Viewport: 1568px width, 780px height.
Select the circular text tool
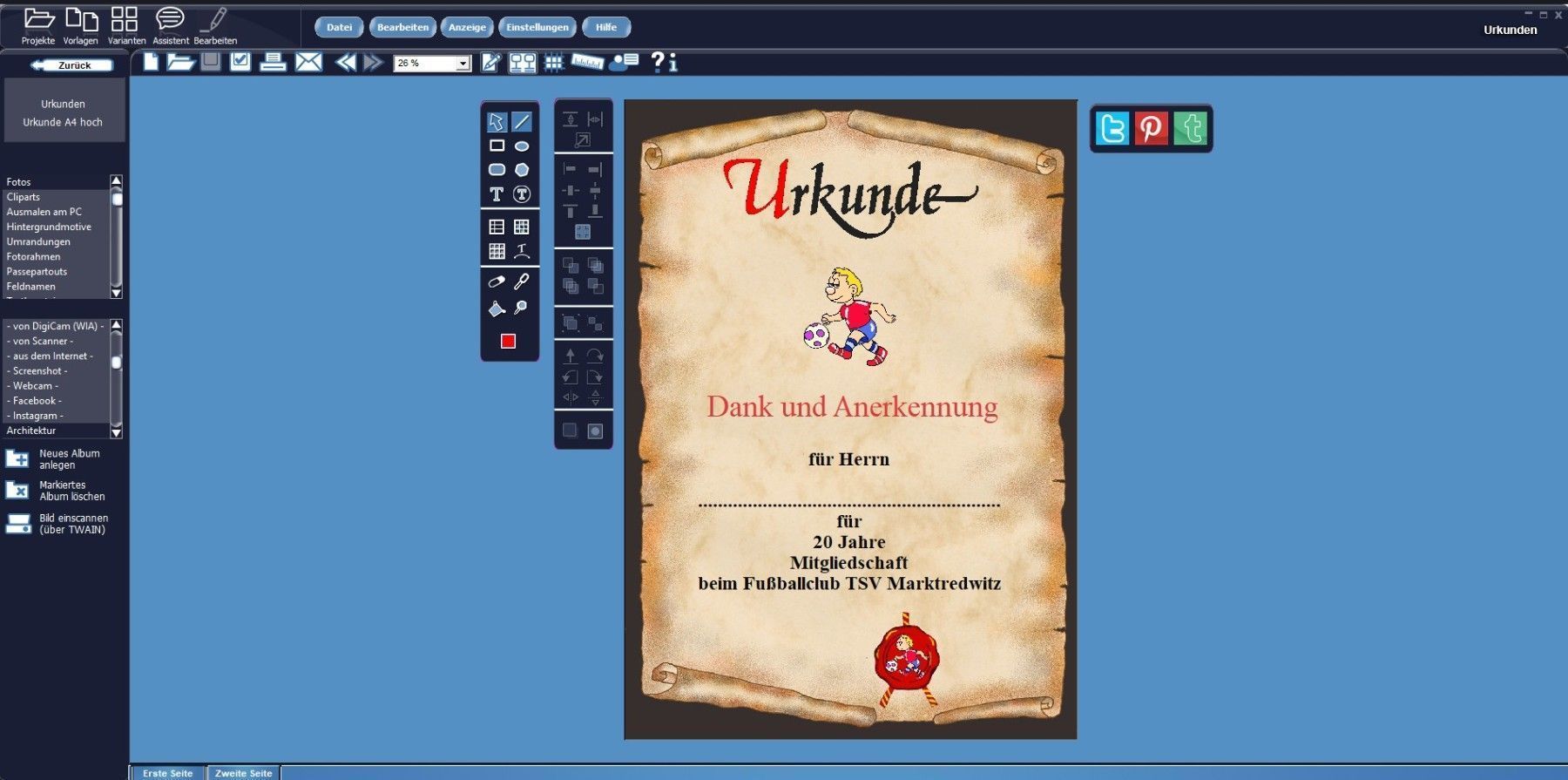(x=522, y=194)
